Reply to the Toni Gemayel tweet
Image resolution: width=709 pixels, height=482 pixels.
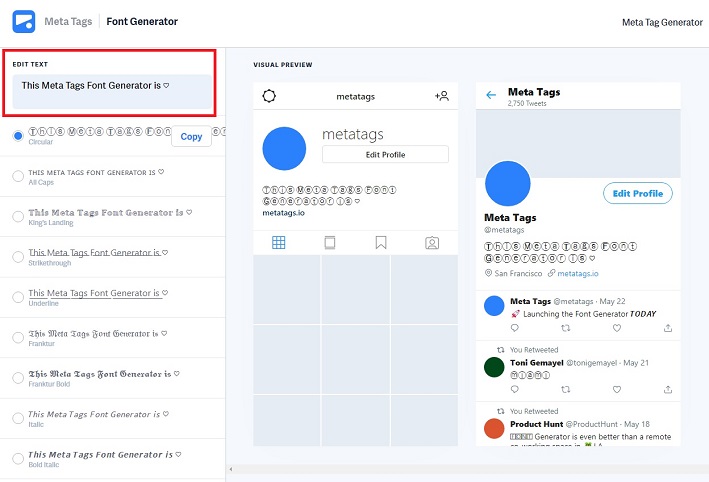[x=515, y=389]
